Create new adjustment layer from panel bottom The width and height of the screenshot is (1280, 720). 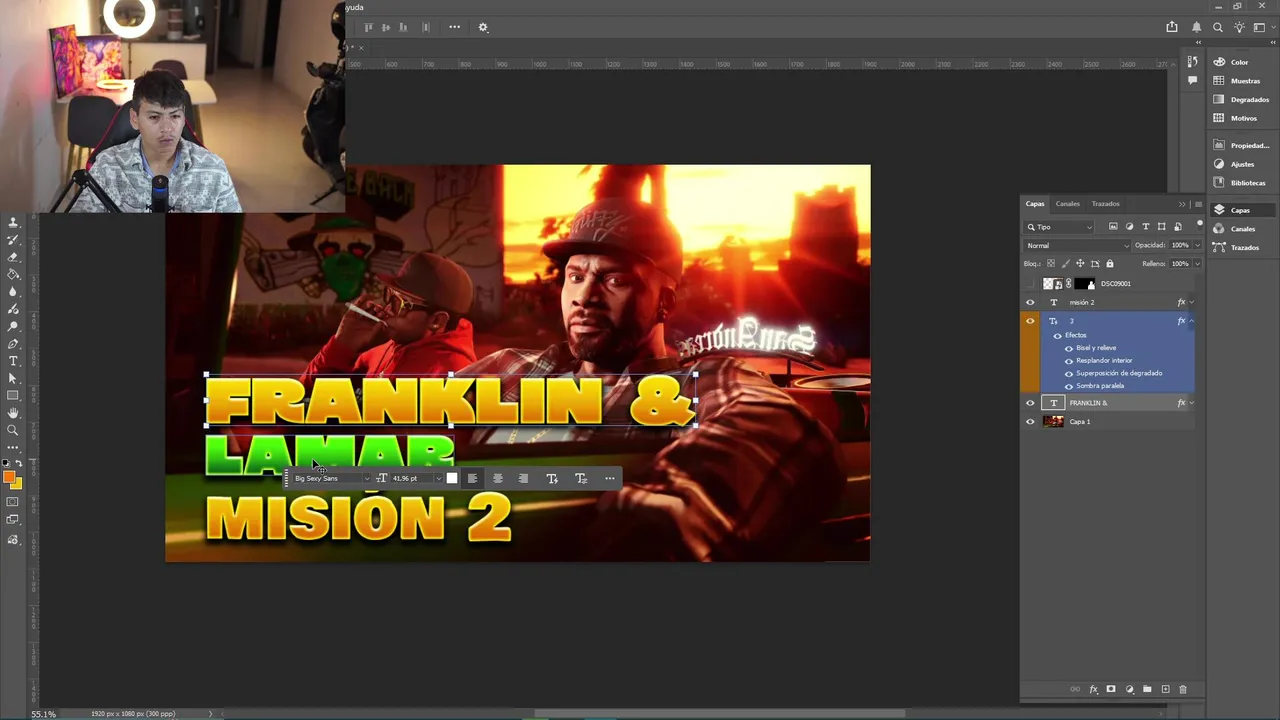coord(1129,689)
